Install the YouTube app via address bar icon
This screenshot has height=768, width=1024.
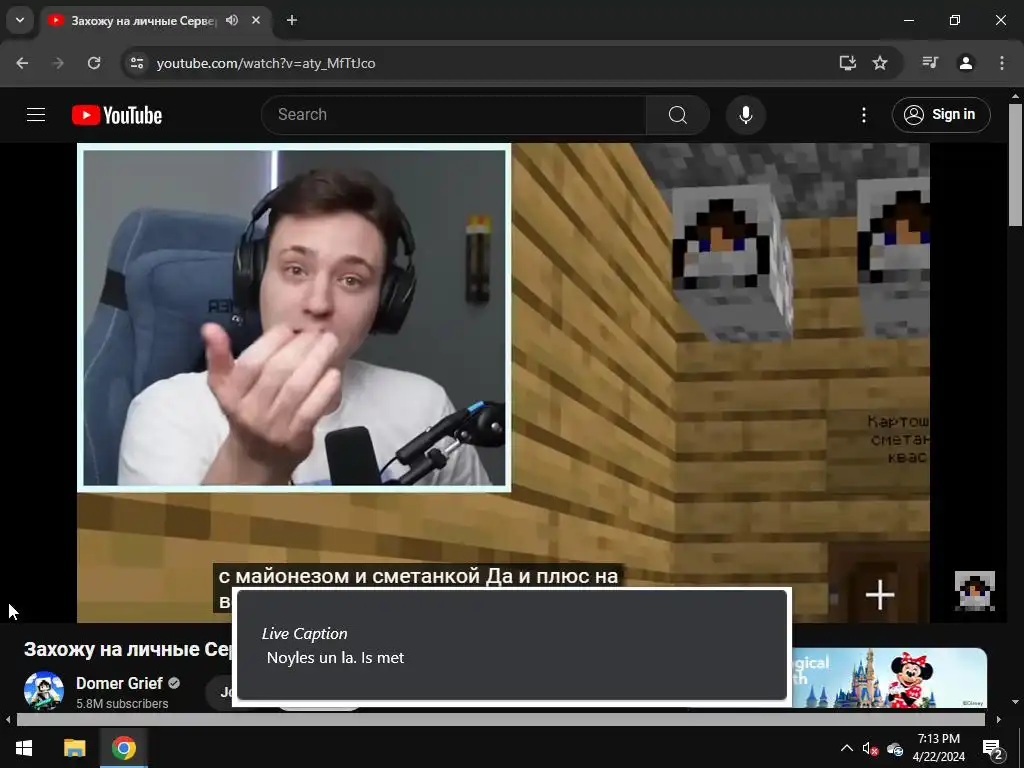click(x=848, y=63)
